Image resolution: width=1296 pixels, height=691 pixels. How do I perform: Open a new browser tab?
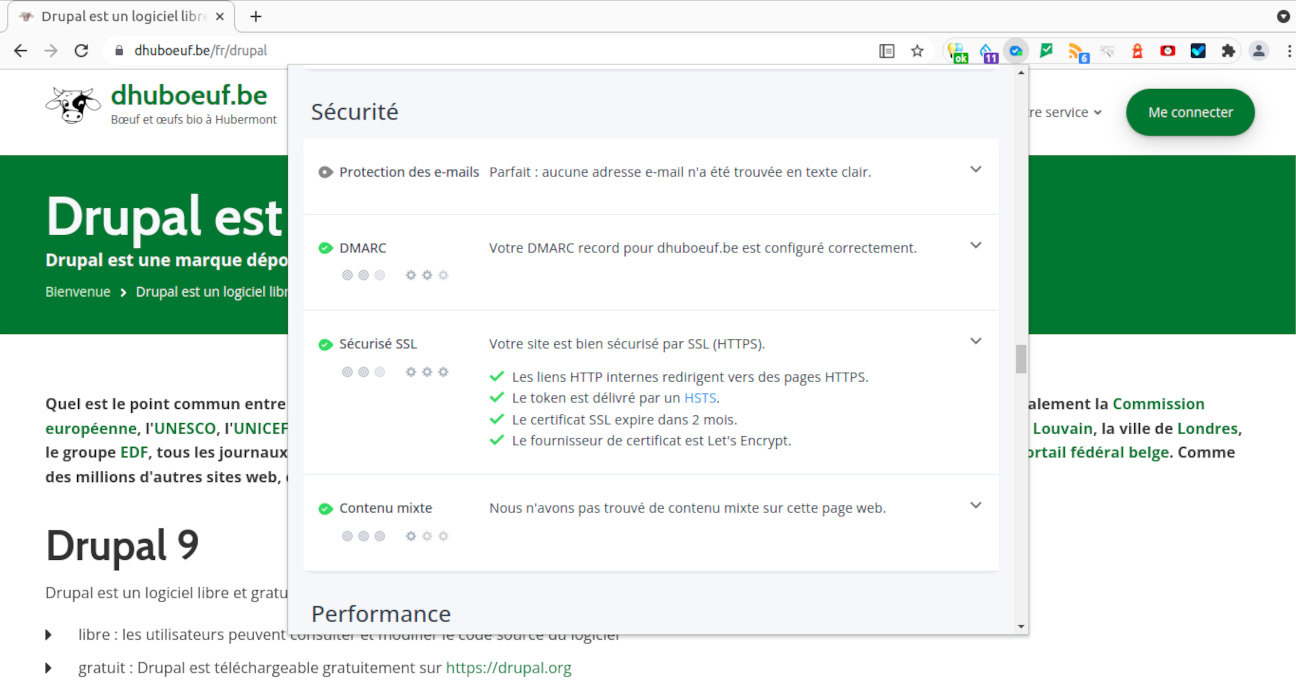[256, 17]
